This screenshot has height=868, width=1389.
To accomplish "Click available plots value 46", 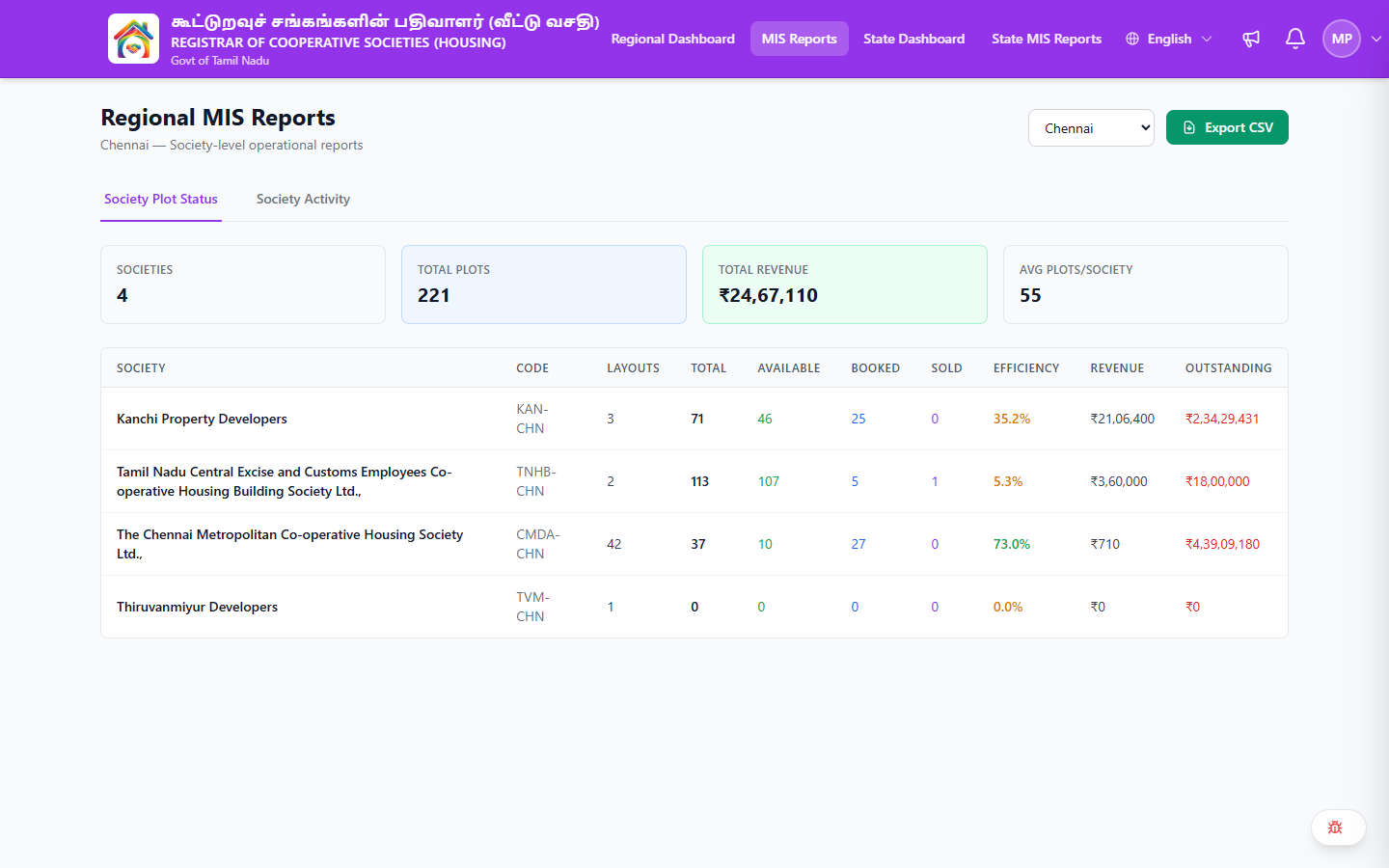I will 765,419.
